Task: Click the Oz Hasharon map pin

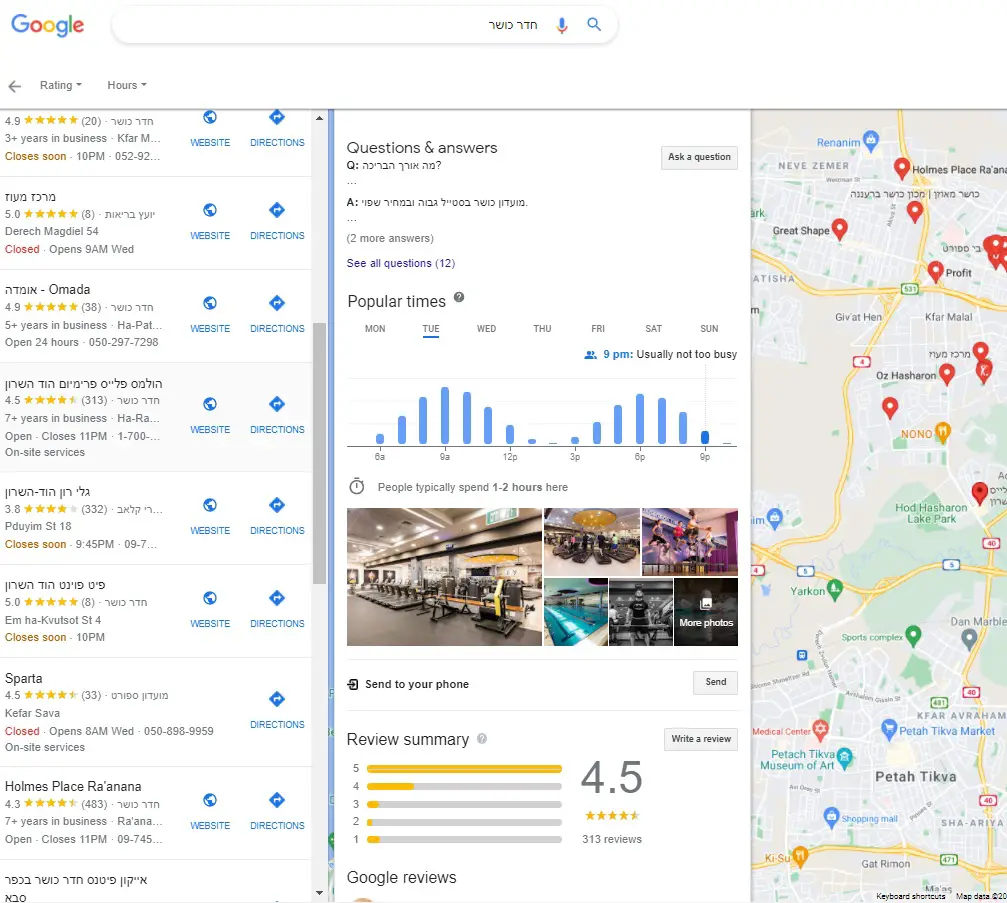Action: [947, 373]
